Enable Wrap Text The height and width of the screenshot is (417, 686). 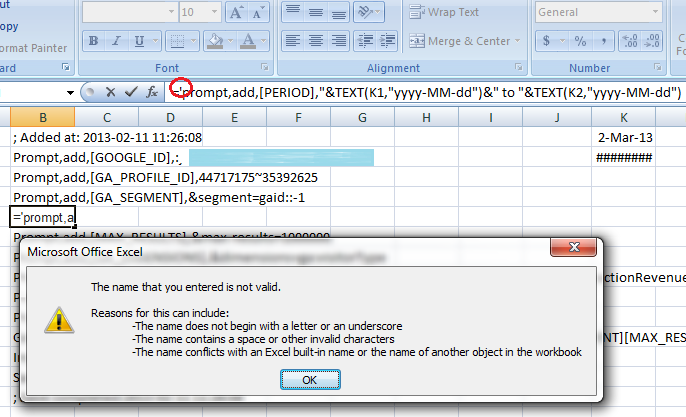(444, 12)
